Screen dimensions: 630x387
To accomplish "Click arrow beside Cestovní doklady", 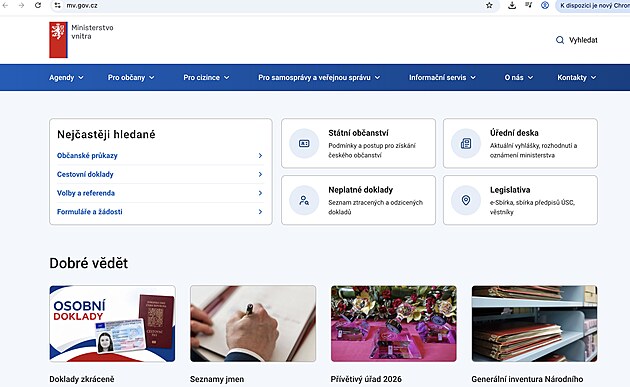I will pos(260,174).
